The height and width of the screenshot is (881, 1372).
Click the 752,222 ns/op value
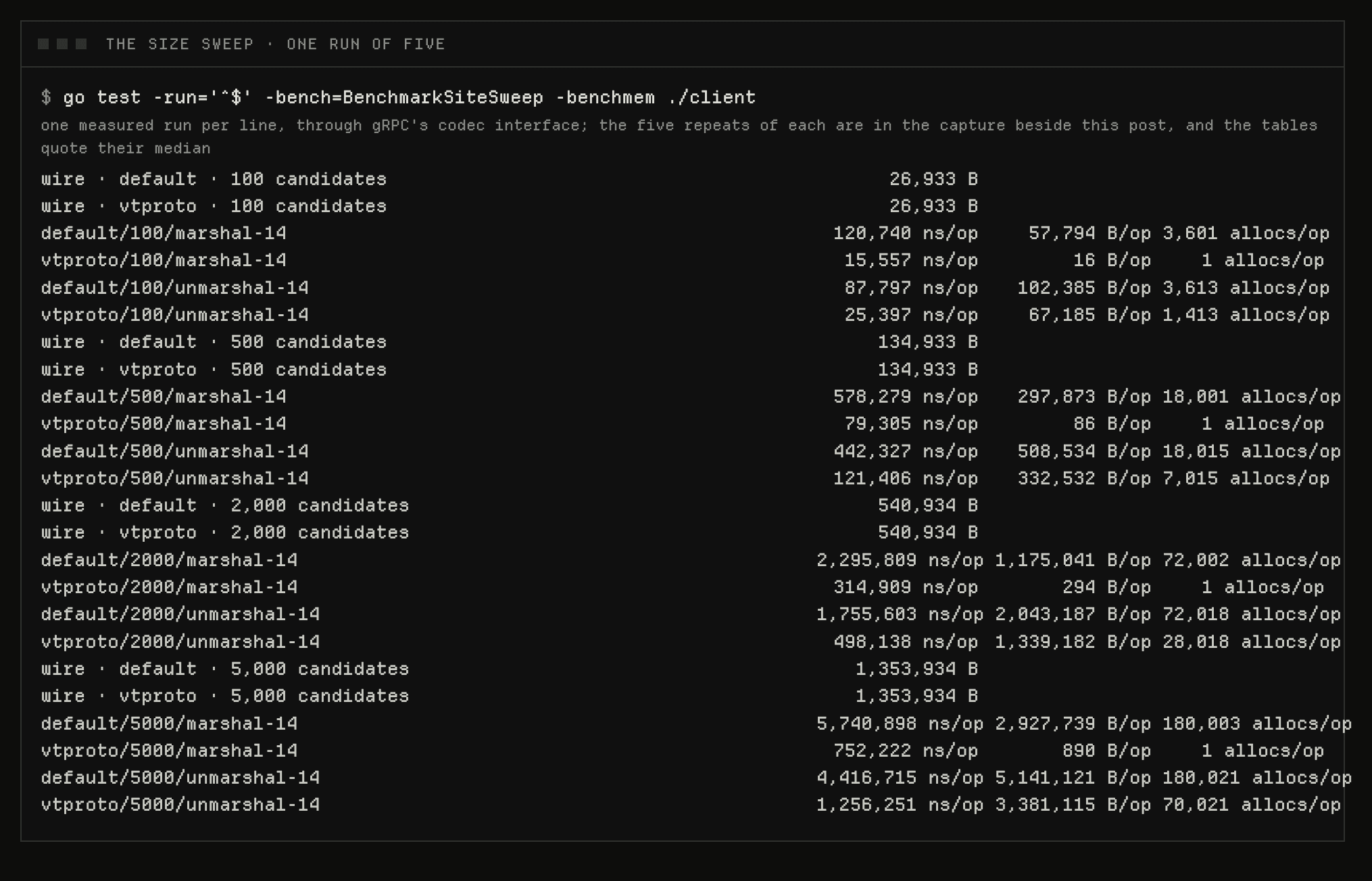pyautogui.click(x=906, y=751)
